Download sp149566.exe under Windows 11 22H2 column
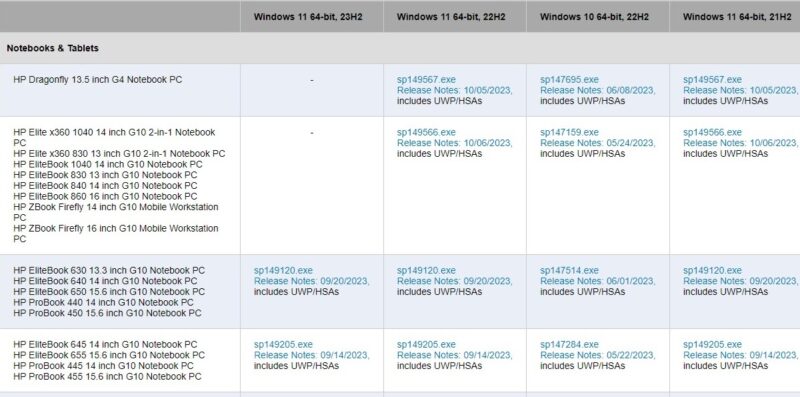Image resolution: width=800 pixels, height=397 pixels. [426, 132]
